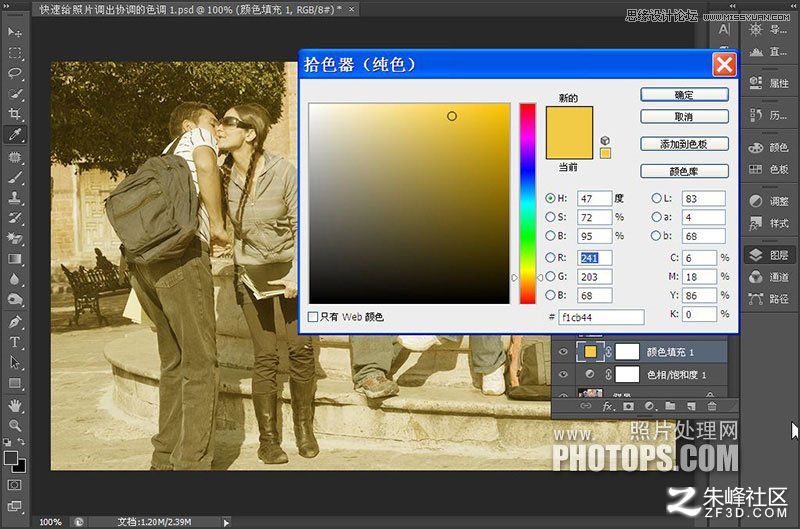The width and height of the screenshot is (800, 529).
Task: Select the Eraser tool
Action: point(15,238)
